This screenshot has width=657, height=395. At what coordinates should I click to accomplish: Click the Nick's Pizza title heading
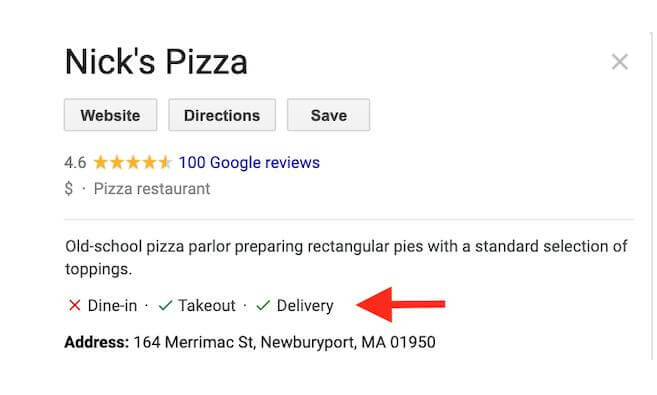point(156,62)
